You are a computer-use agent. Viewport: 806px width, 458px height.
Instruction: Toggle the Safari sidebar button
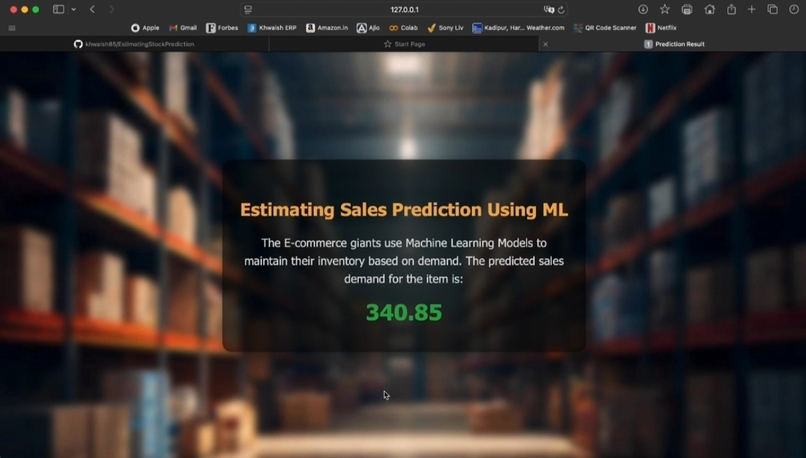click(58, 9)
